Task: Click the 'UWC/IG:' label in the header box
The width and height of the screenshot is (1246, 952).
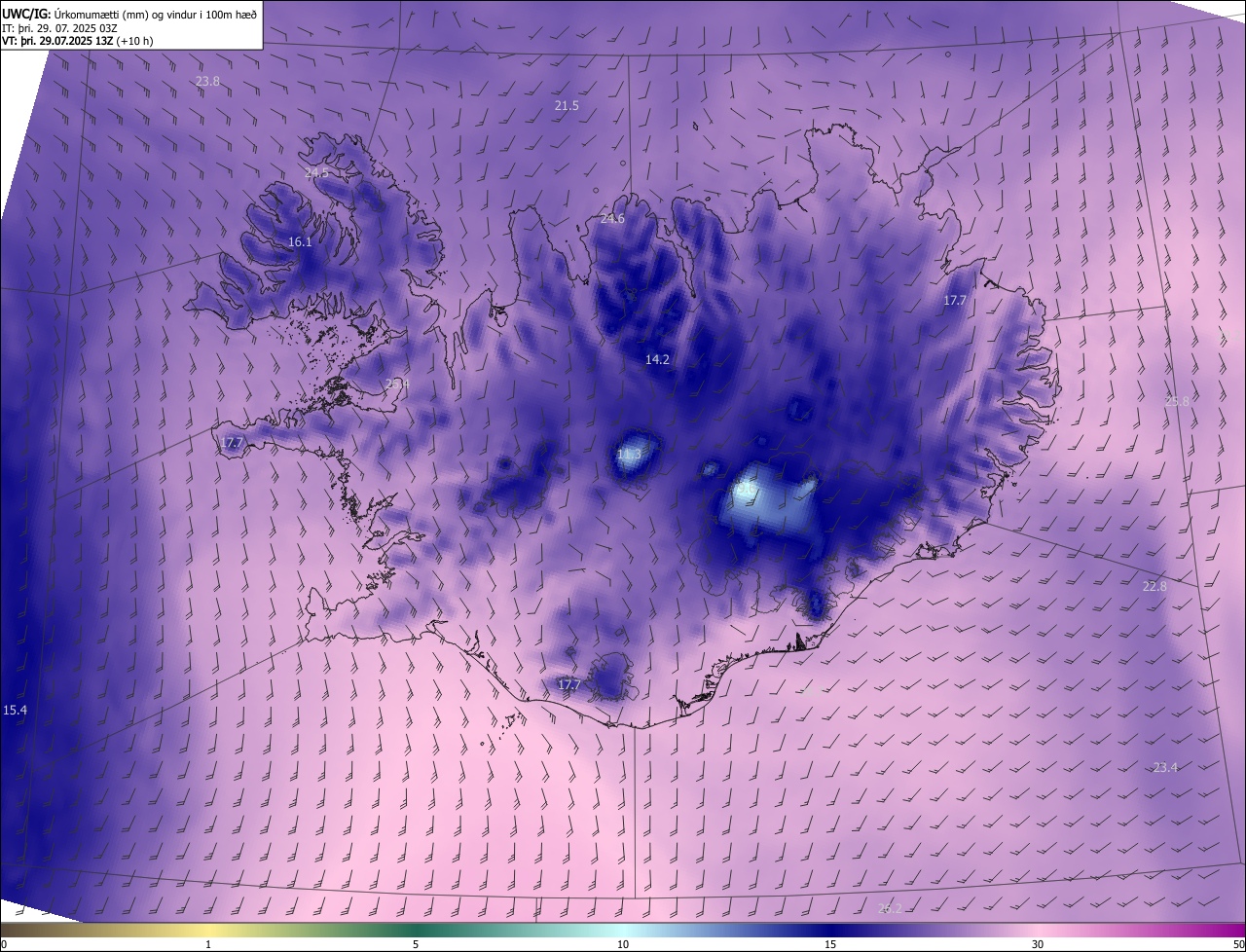Action: 26,14
